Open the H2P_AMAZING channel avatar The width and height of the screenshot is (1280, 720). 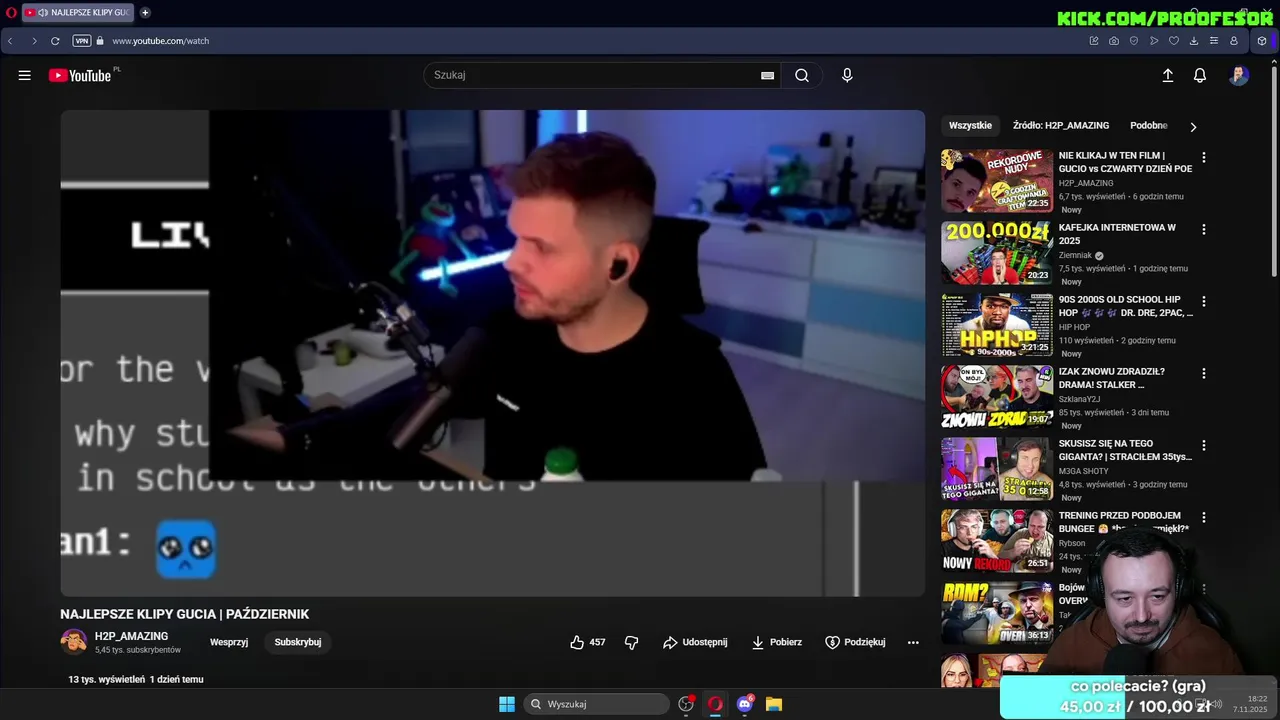(x=74, y=642)
